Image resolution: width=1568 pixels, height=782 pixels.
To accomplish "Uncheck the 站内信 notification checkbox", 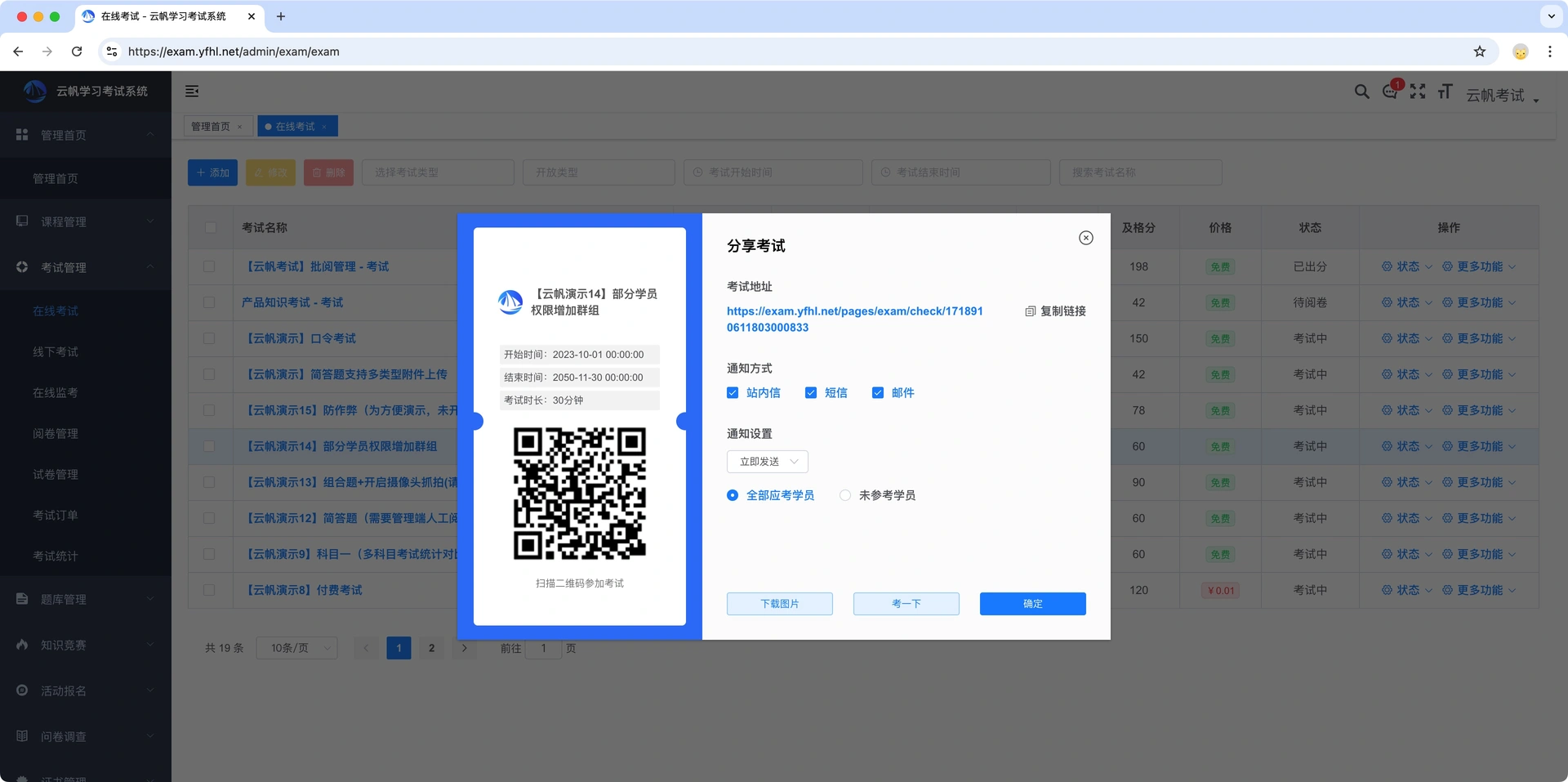I will point(733,393).
